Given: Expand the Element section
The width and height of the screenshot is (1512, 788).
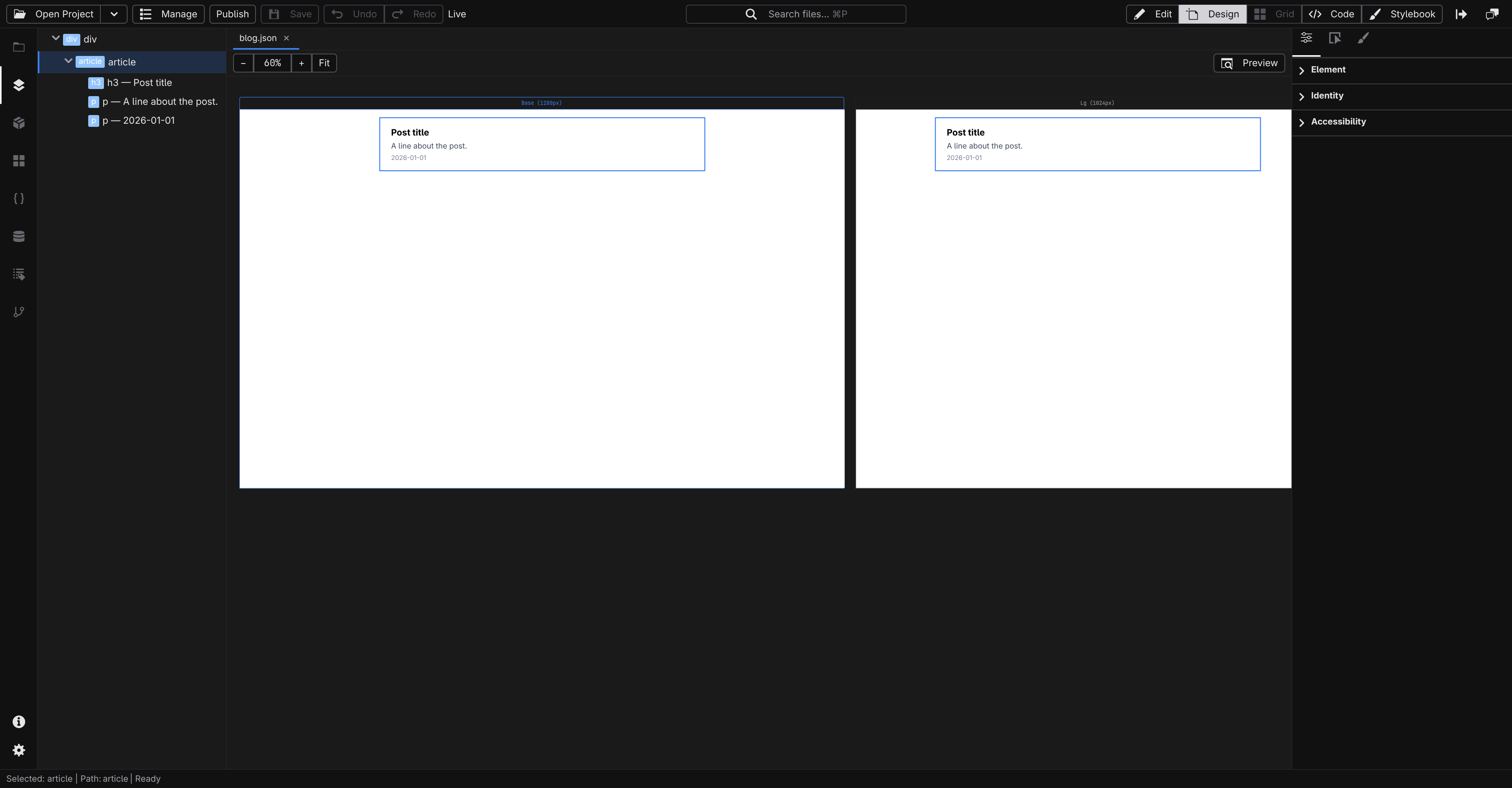Looking at the screenshot, I should (x=1402, y=70).
